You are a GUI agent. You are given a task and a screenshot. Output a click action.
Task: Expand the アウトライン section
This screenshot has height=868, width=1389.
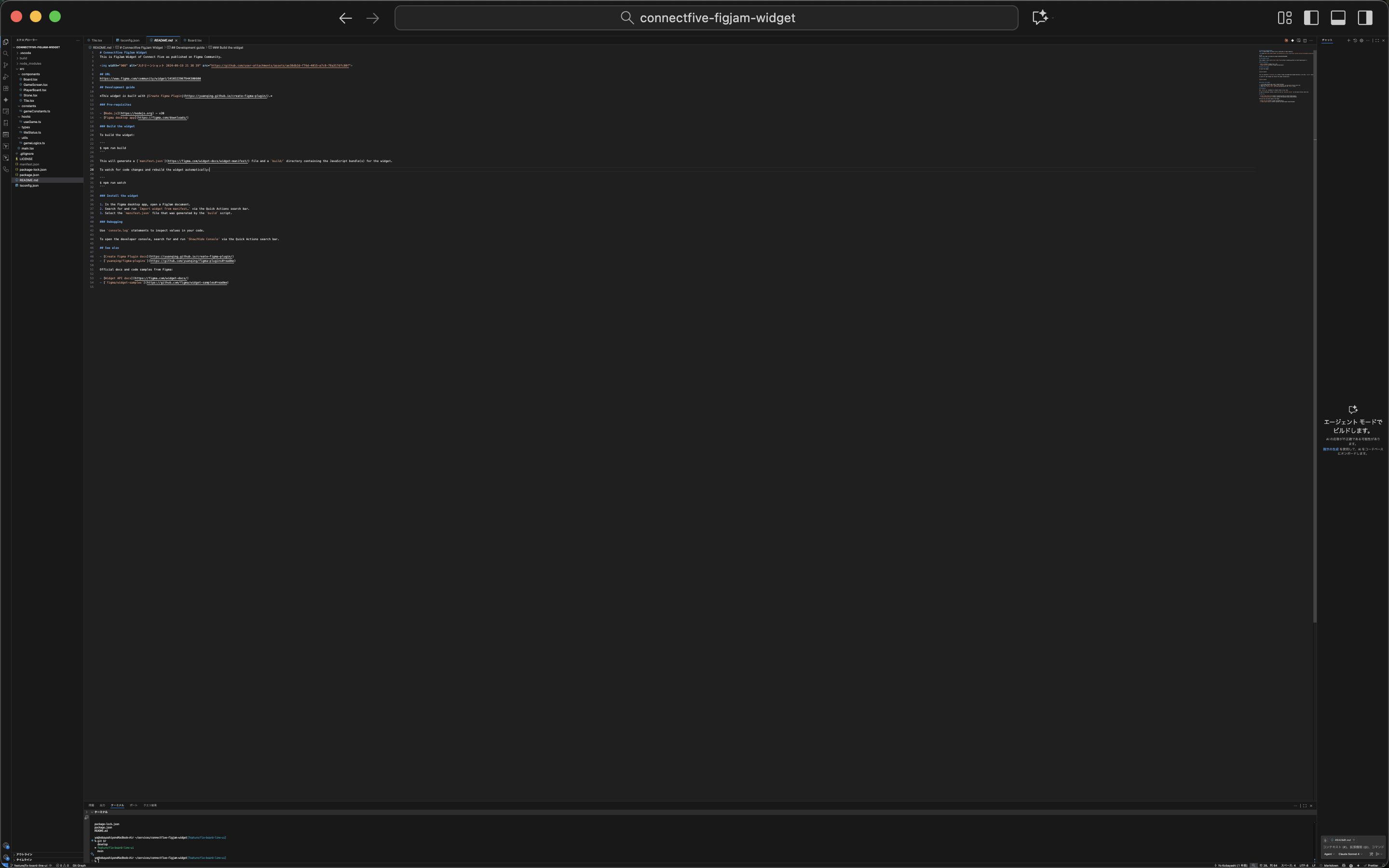24,854
